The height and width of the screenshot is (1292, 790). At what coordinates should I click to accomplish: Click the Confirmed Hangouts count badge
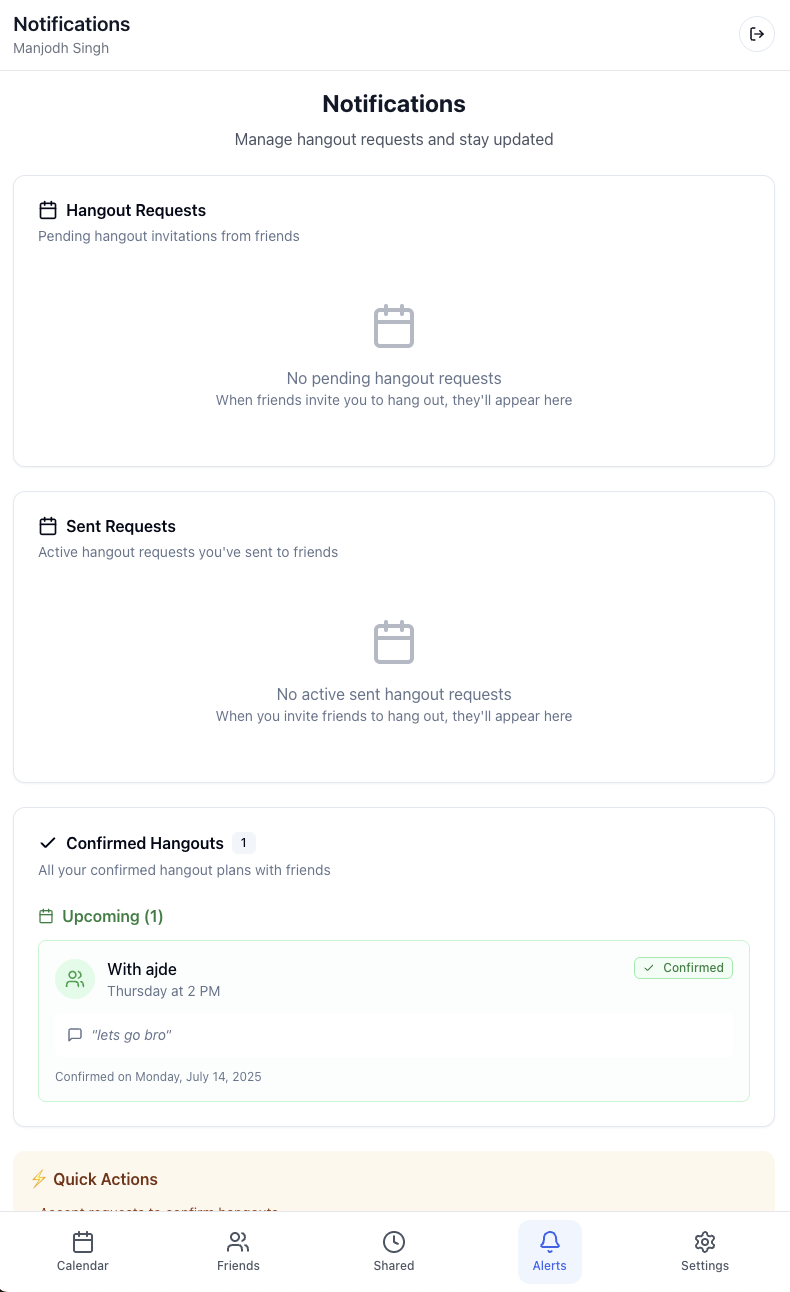243,843
